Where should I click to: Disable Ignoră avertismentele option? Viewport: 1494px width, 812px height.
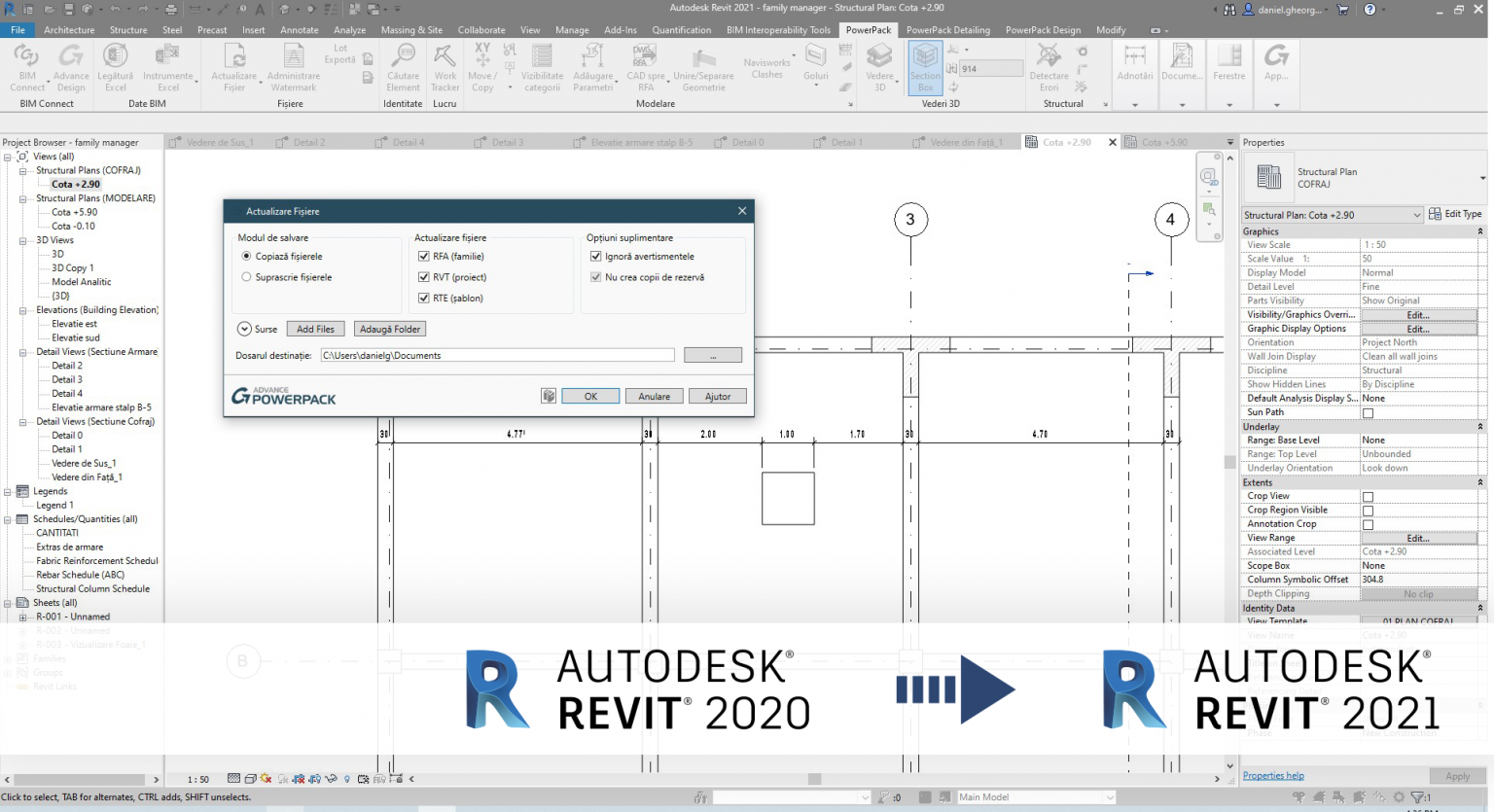coord(596,256)
